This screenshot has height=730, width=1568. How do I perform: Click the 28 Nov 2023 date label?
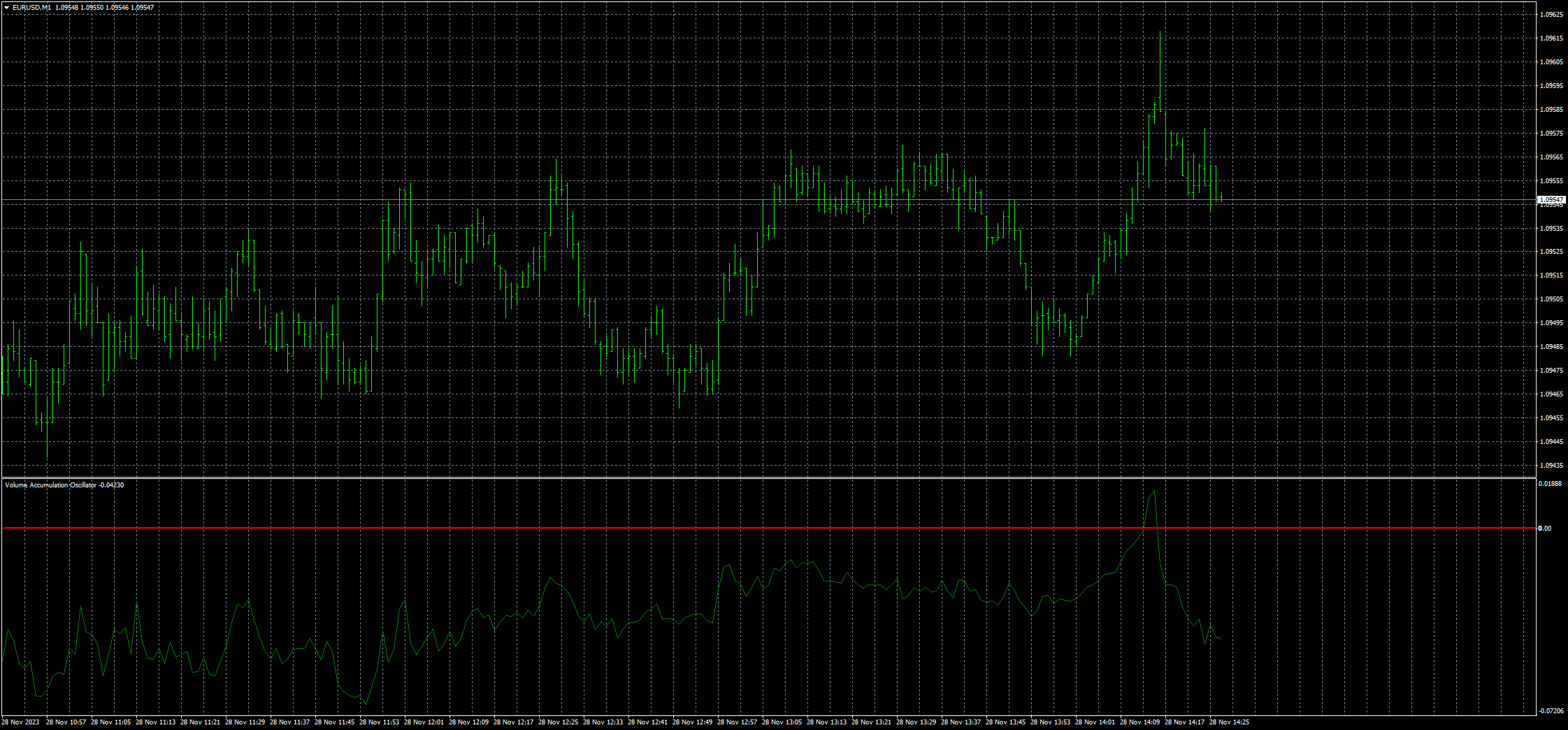click(21, 722)
